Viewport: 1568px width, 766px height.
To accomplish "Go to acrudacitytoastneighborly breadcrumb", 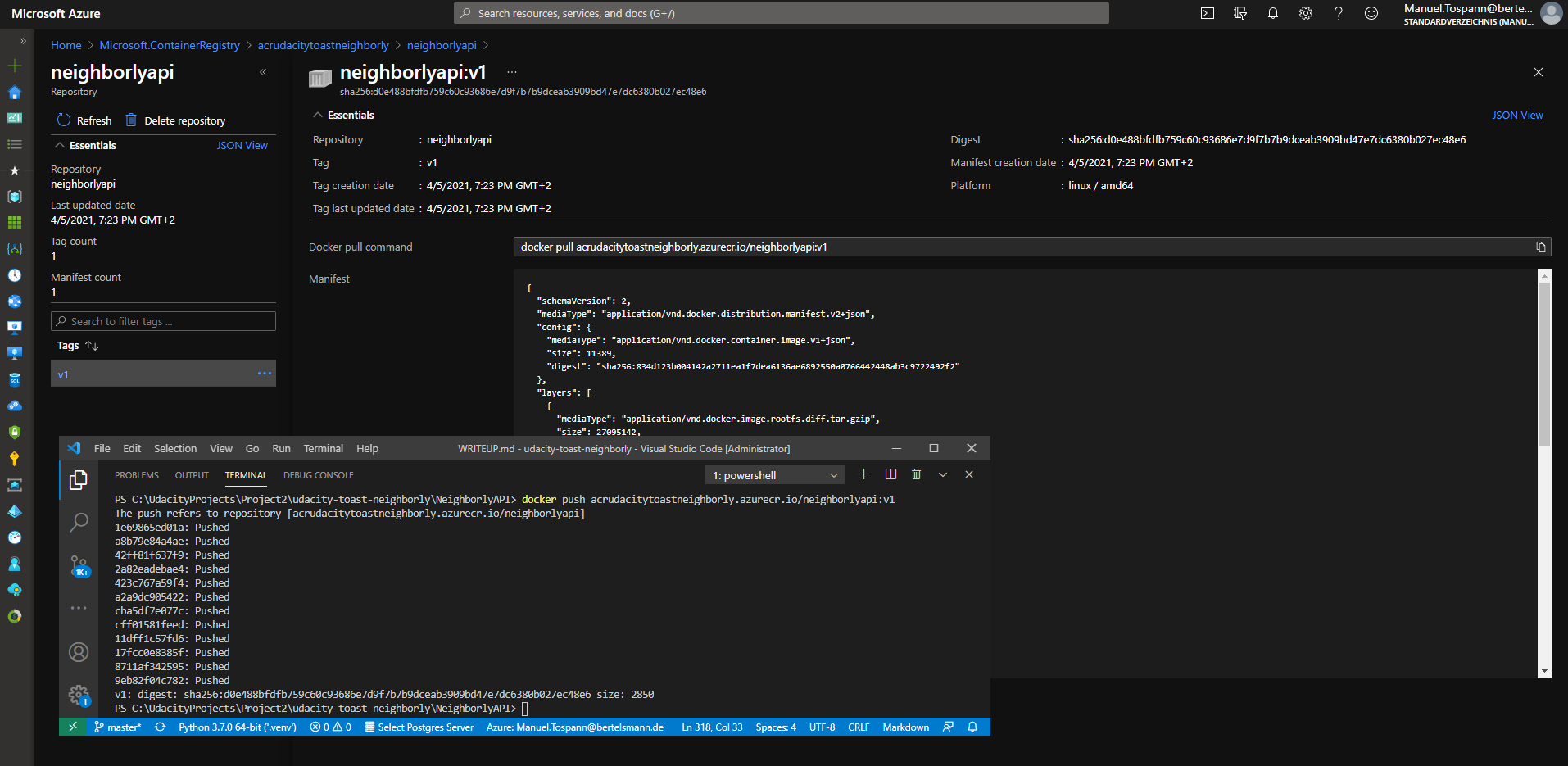I will pos(324,45).
